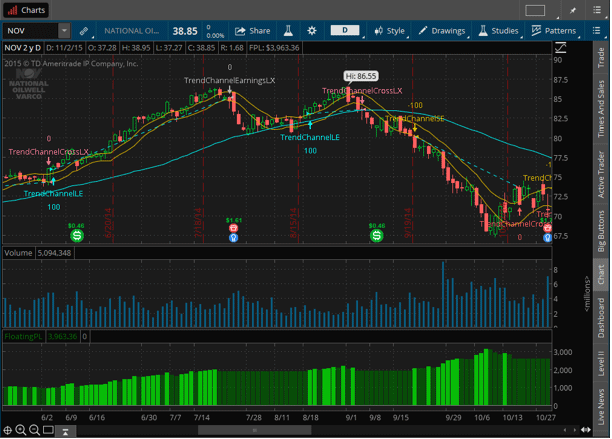Open the Times And Sales side tab
612x439 pixels.
point(601,109)
